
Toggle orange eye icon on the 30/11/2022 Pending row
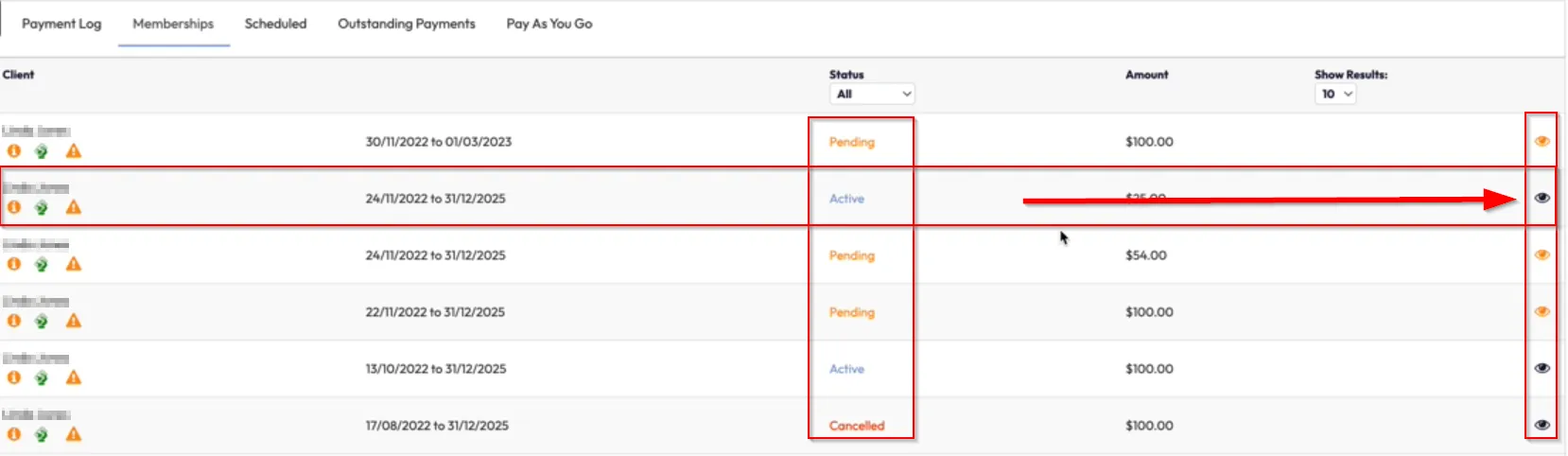point(1542,141)
